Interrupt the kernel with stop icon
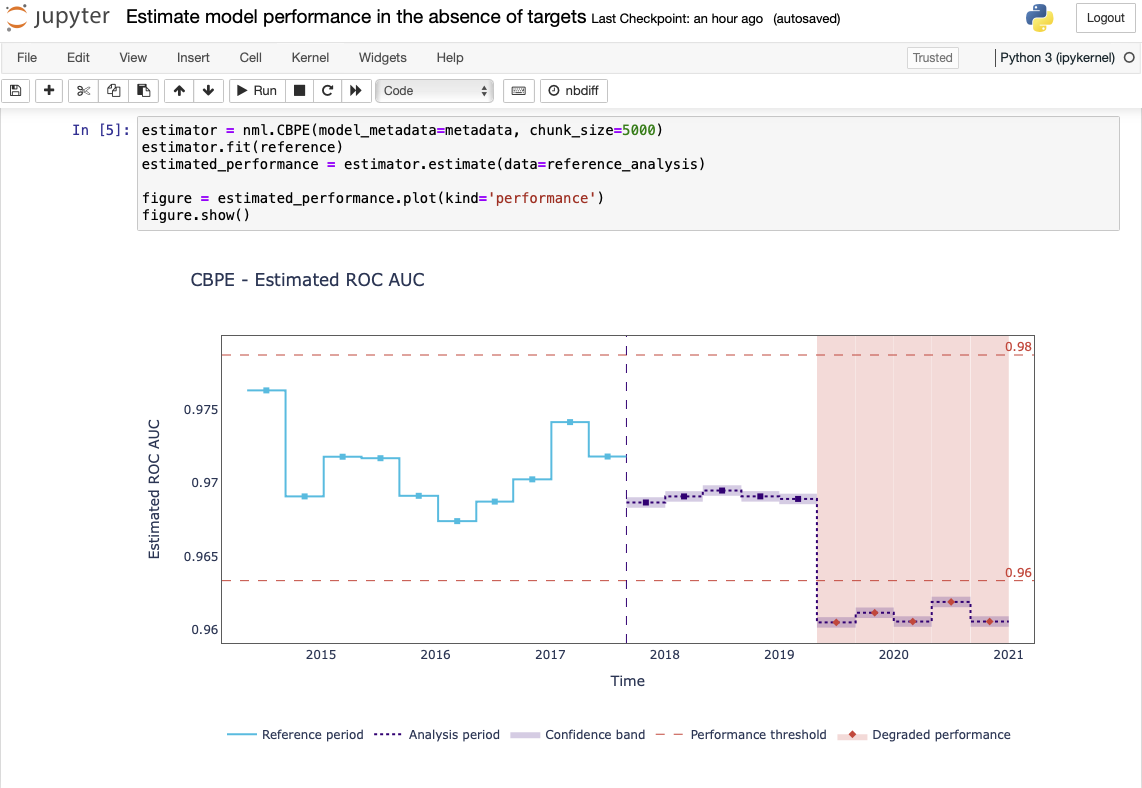The height and width of the screenshot is (788, 1142). (x=299, y=90)
